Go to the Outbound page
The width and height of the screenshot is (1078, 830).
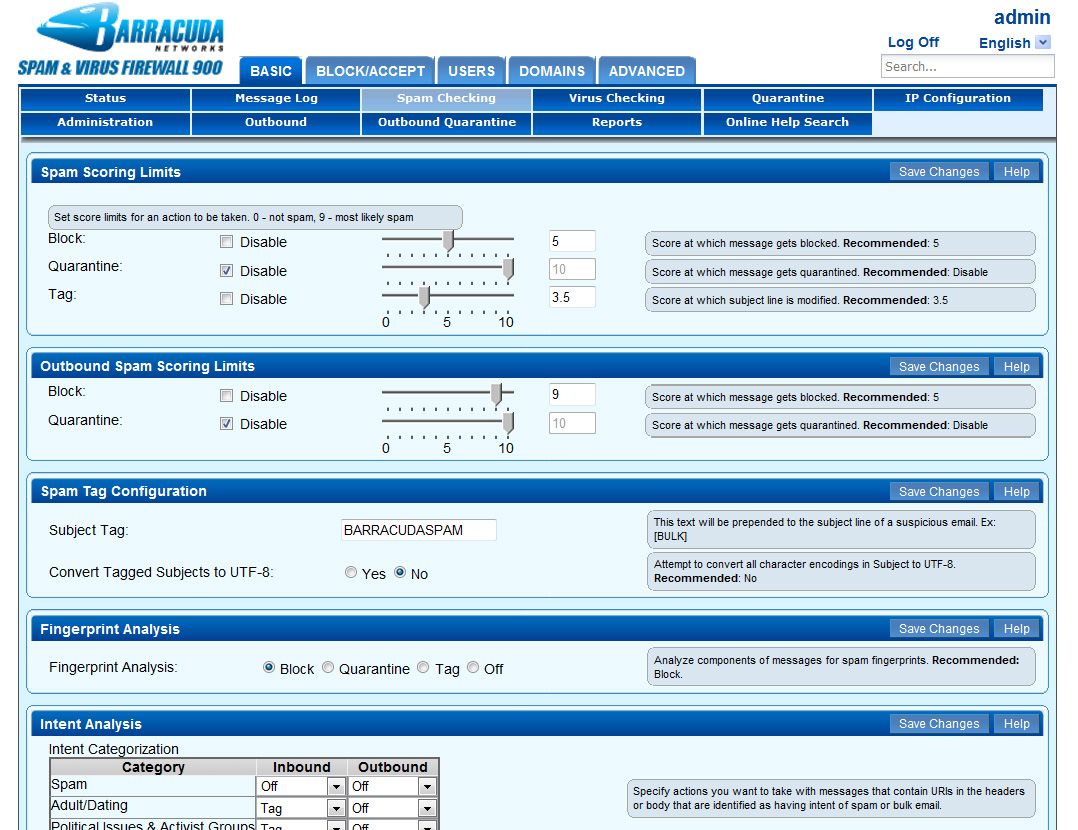click(276, 122)
